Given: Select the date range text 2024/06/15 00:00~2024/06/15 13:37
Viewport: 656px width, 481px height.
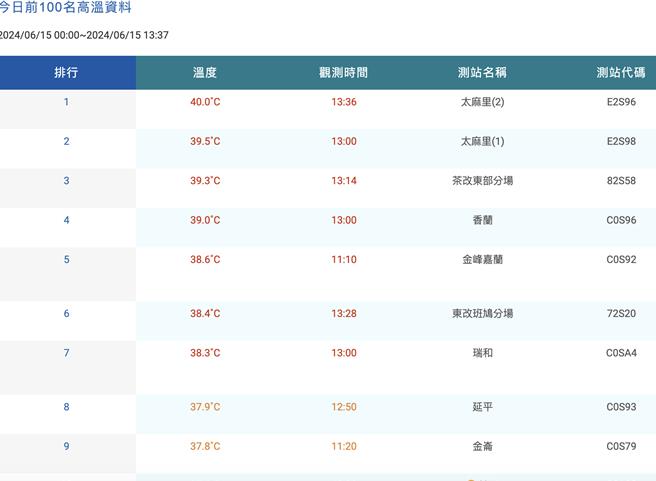Looking at the screenshot, I should point(84,35).
